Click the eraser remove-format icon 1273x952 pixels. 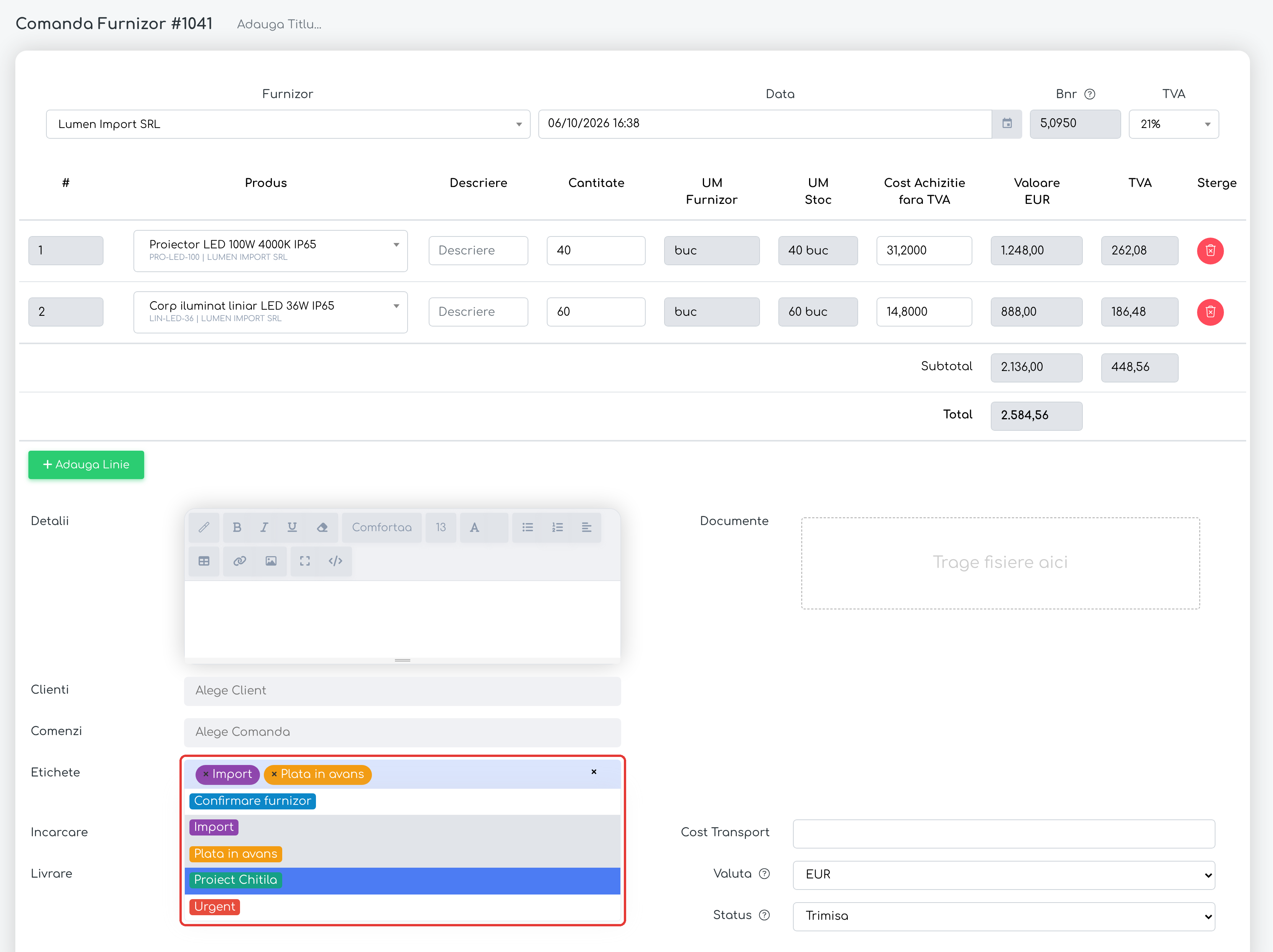(x=322, y=527)
